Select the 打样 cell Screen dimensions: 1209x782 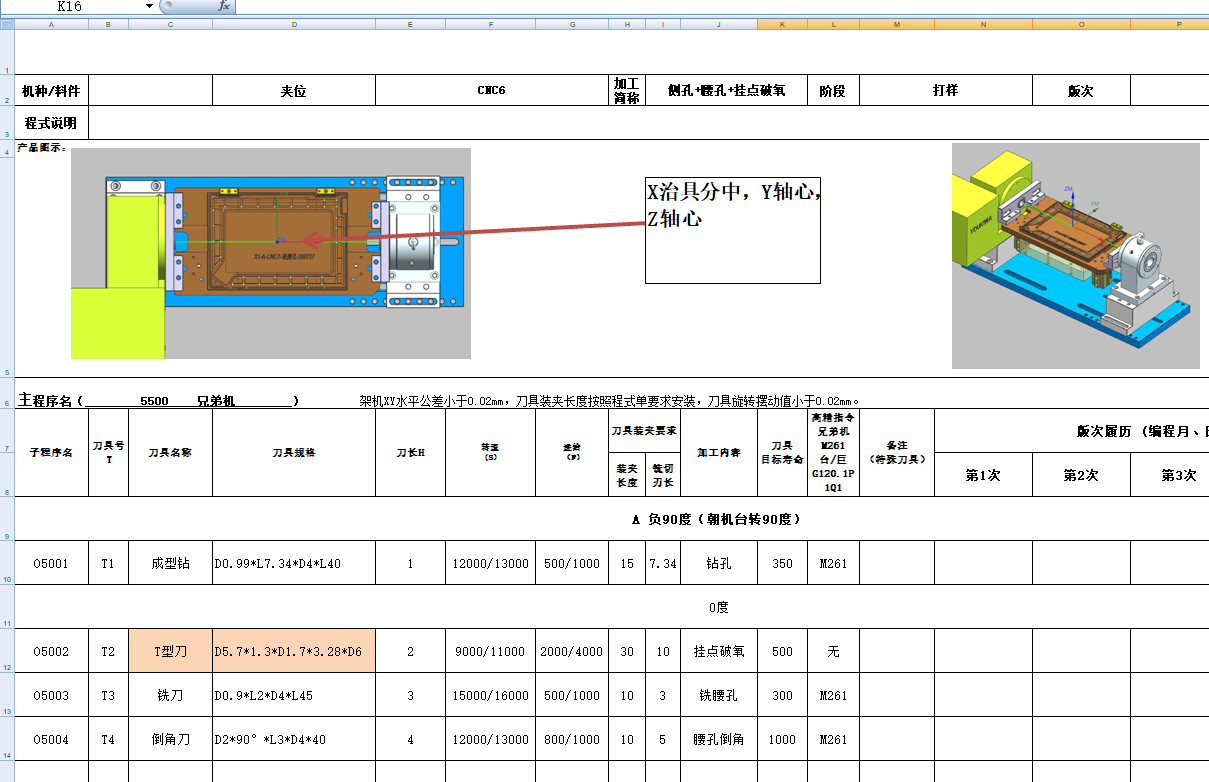(x=945, y=89)
